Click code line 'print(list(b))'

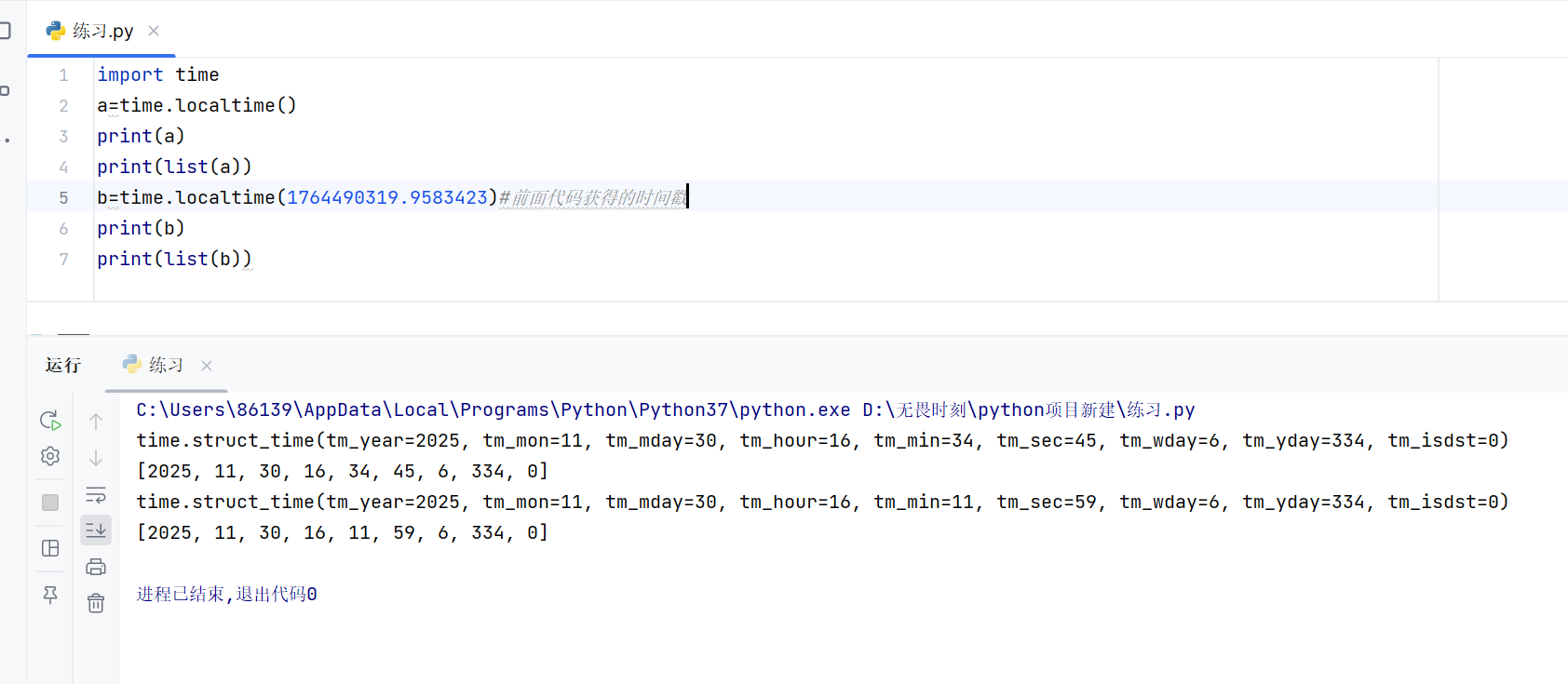click(174, 259)
